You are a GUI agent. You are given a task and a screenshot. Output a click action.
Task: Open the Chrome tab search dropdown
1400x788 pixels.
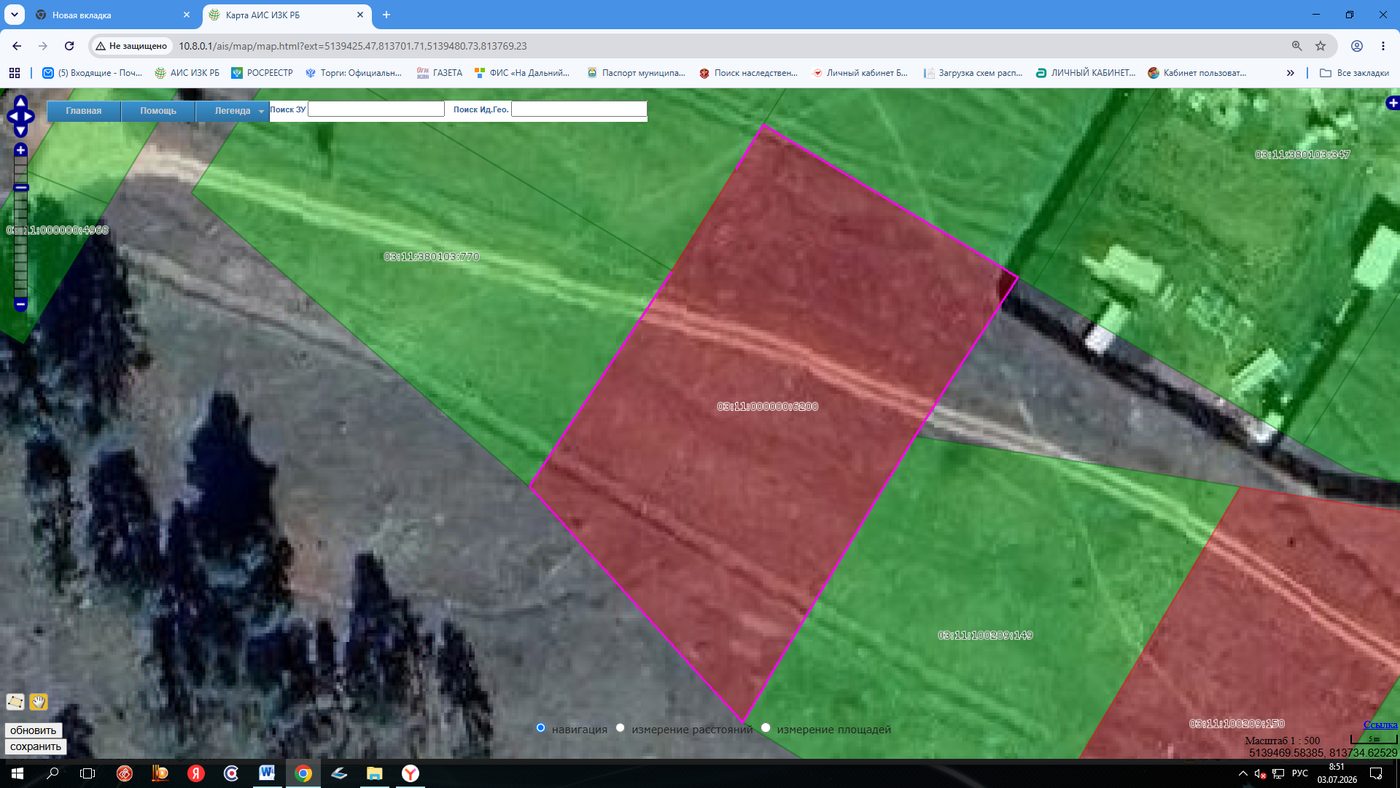pyautogui.click(x=15, y=15)
